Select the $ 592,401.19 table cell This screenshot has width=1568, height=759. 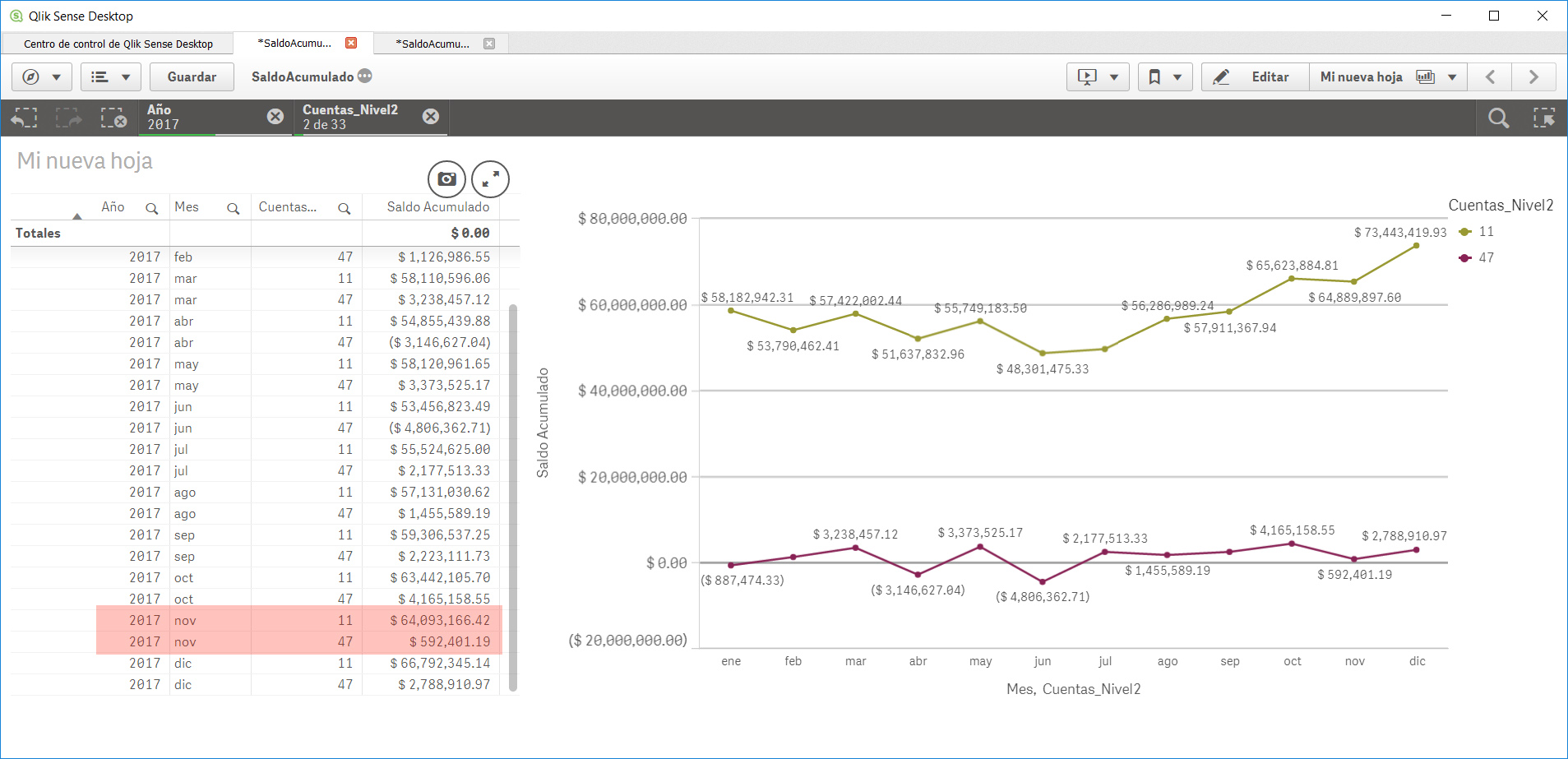[x=450, y=641]
